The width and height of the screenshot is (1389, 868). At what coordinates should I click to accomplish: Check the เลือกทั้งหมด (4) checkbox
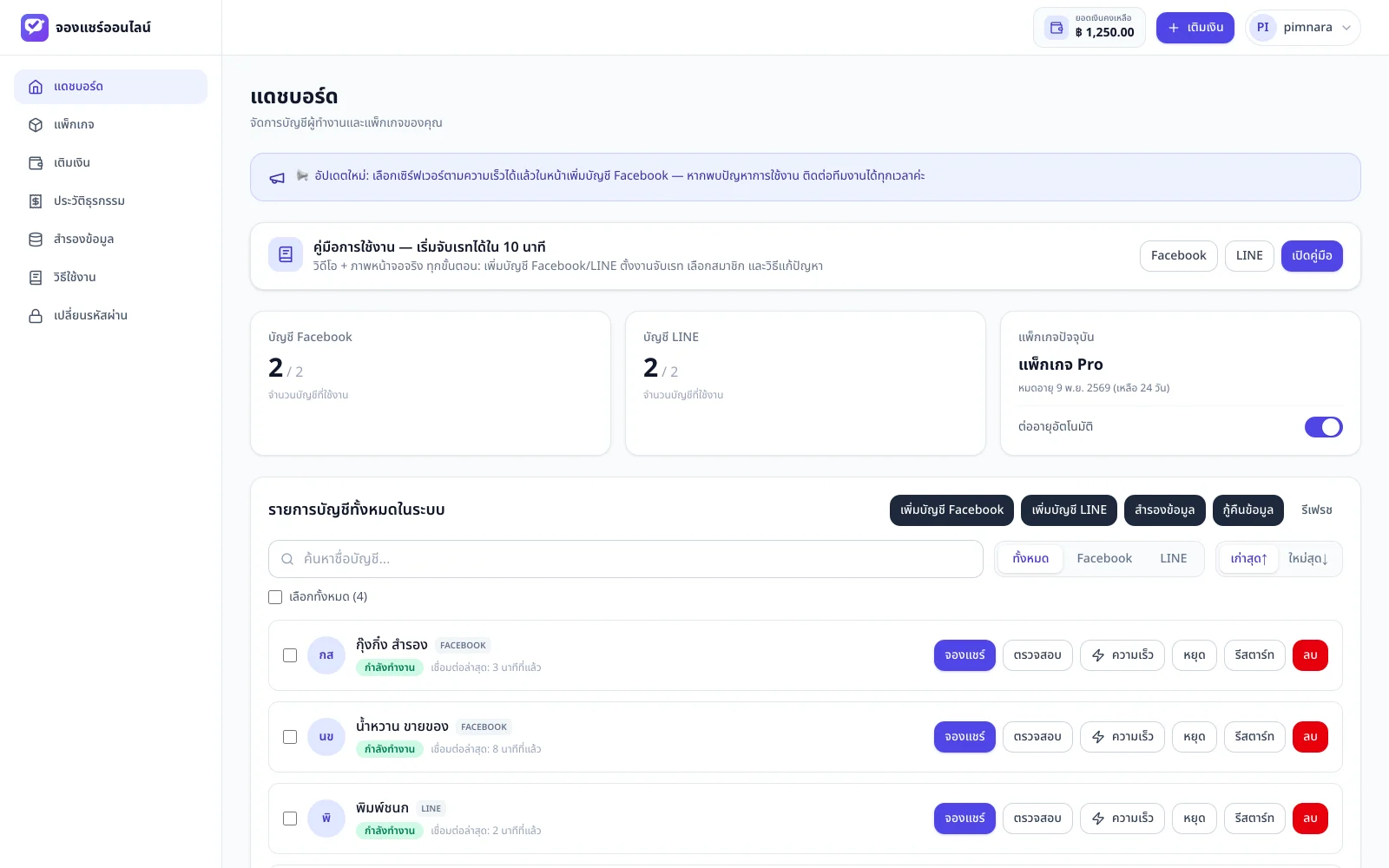275,597
